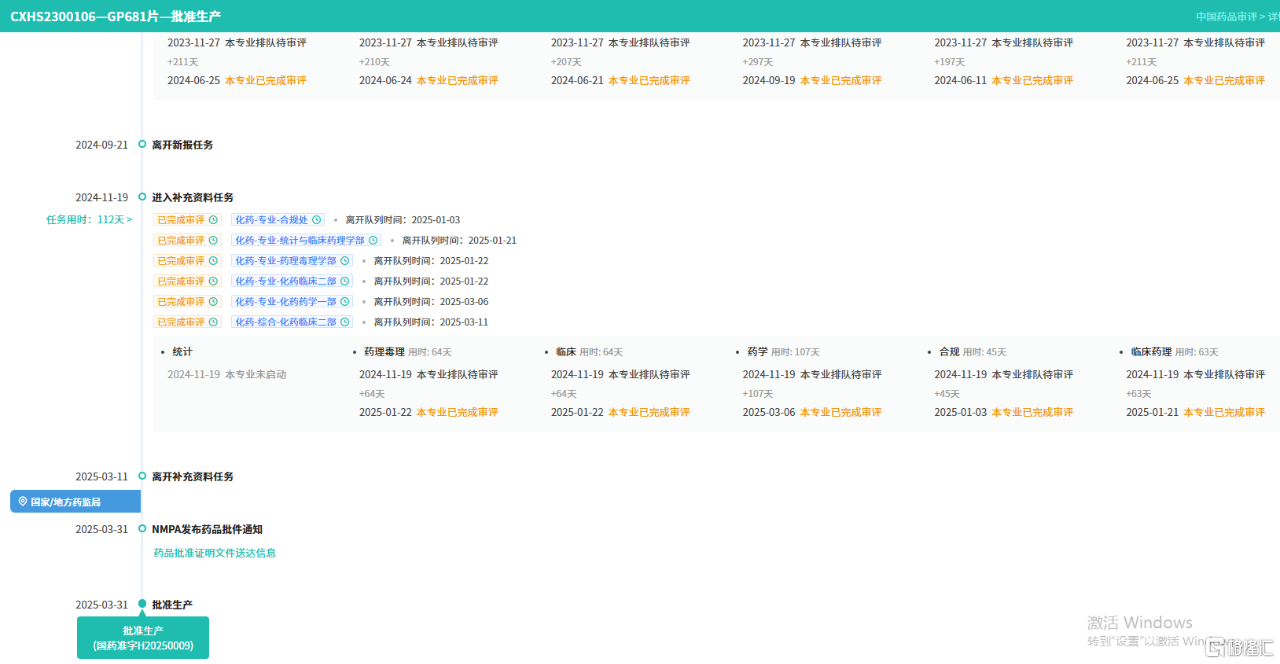Click location pin icon beside 国家/地方药监局
Image resolution: width=1280 pixels, height=664 pixels.
click(x=23, y=502)
